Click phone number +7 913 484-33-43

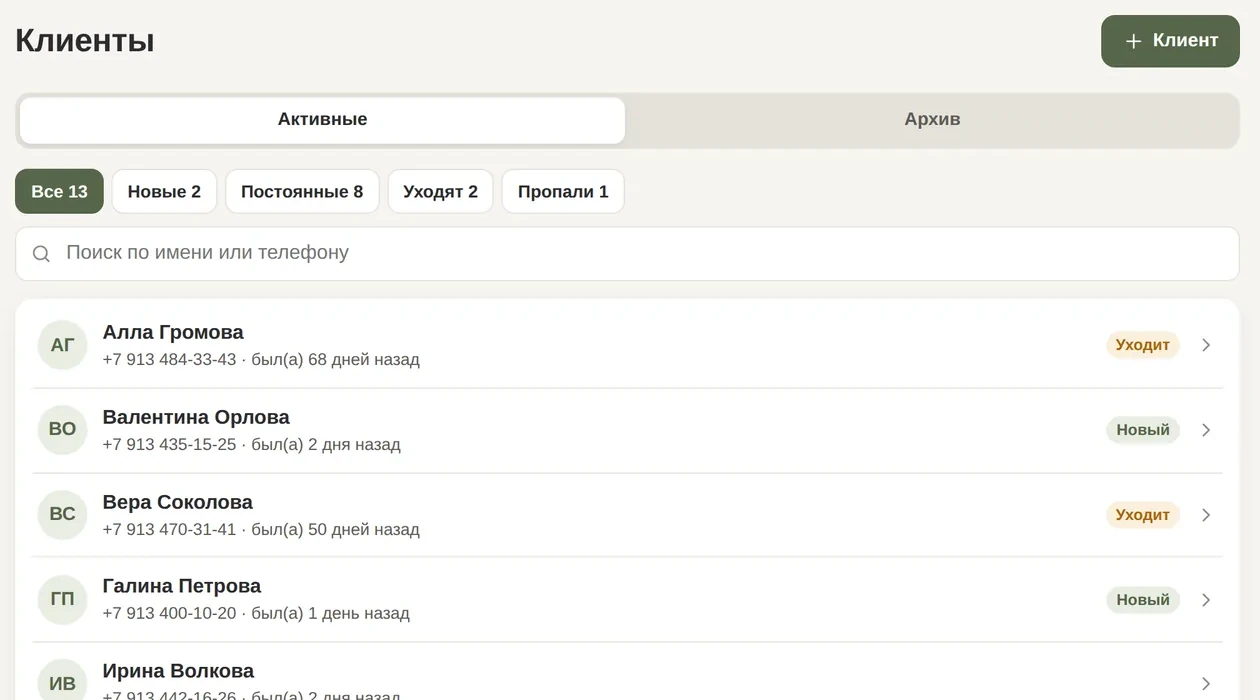(x=169, y=359)
